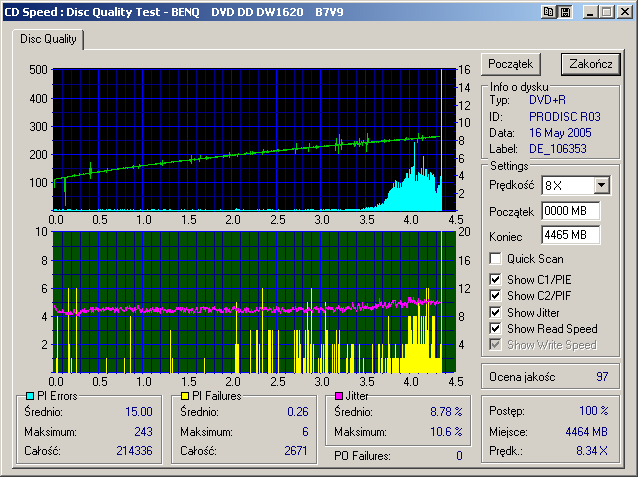This screenshot has width=638, height=477.
Task: Toggle the Show Jitter checkbox
Action: pos(495,312)
